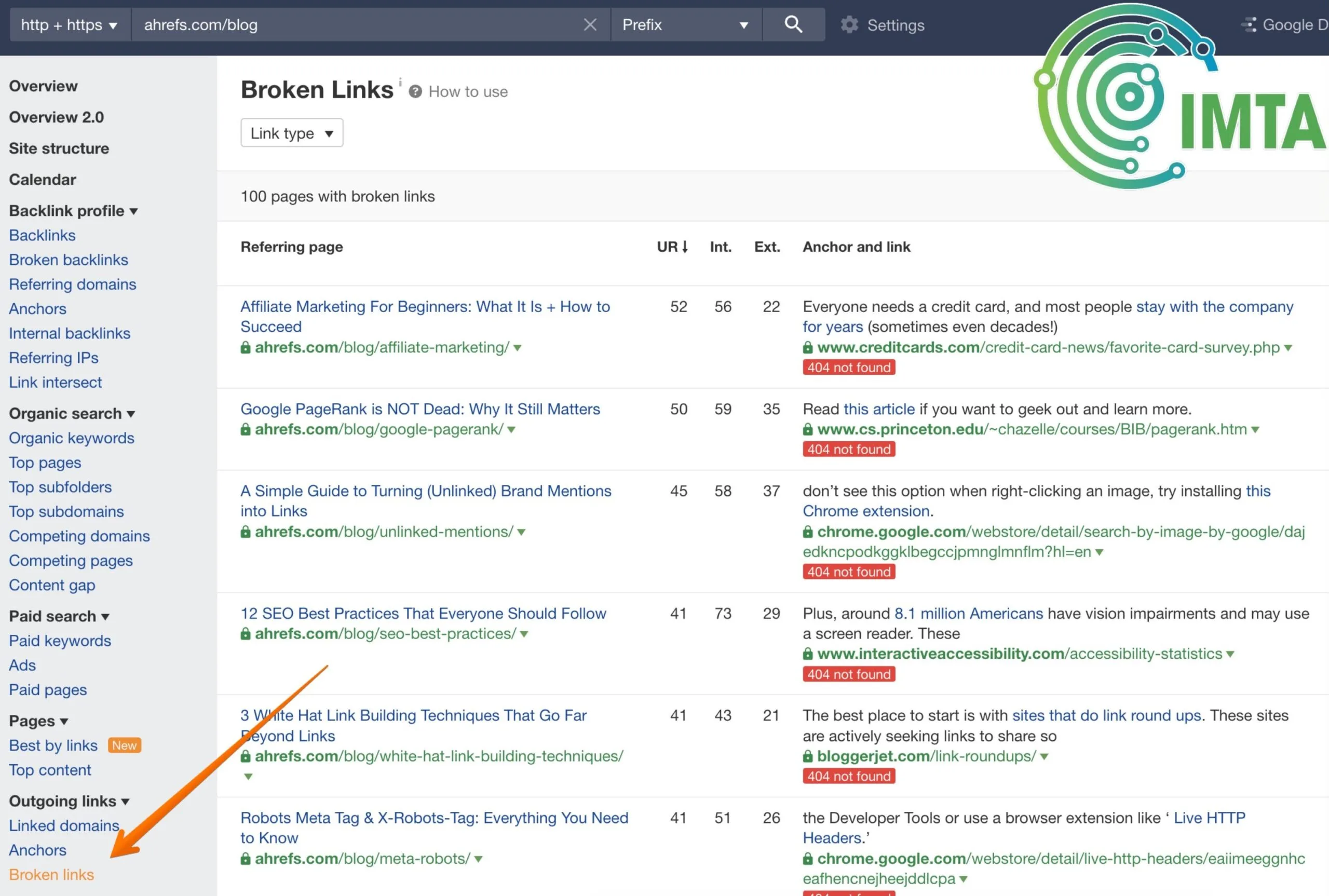Open Link intersect report
1329x896 pixels.
coord(56,382)
